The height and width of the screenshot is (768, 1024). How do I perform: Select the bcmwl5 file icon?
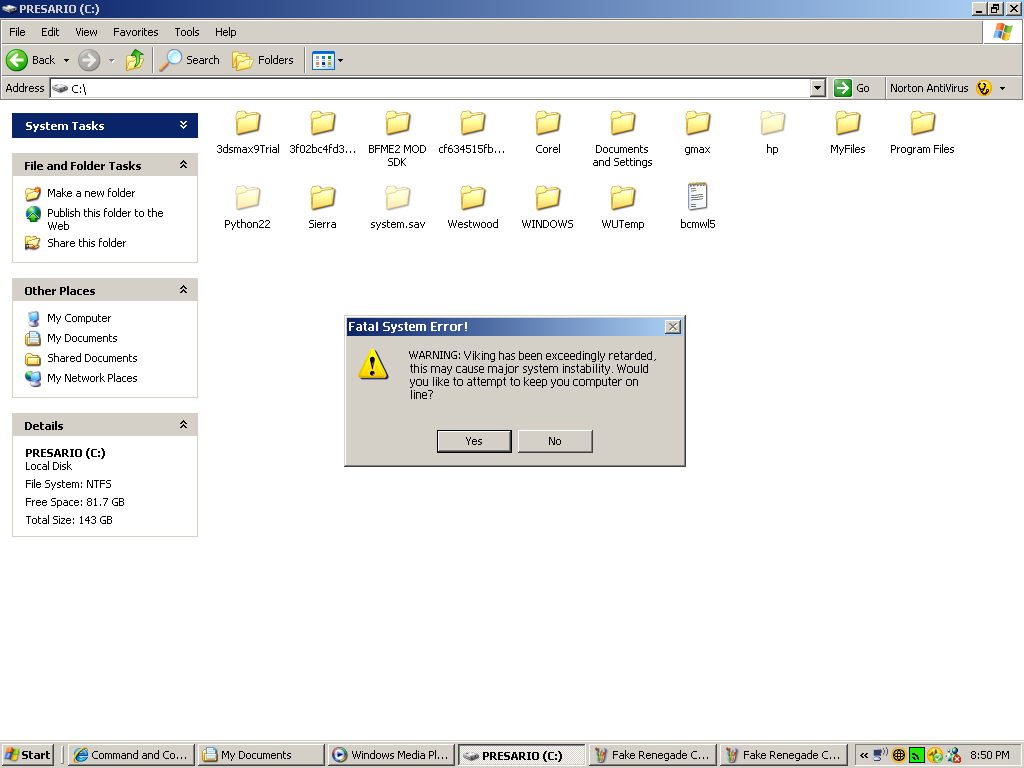coord(697,198)
